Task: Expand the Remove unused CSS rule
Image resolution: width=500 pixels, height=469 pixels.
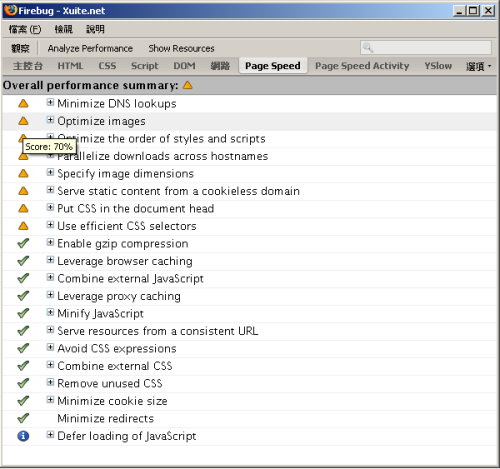Action: click(50, 382)
